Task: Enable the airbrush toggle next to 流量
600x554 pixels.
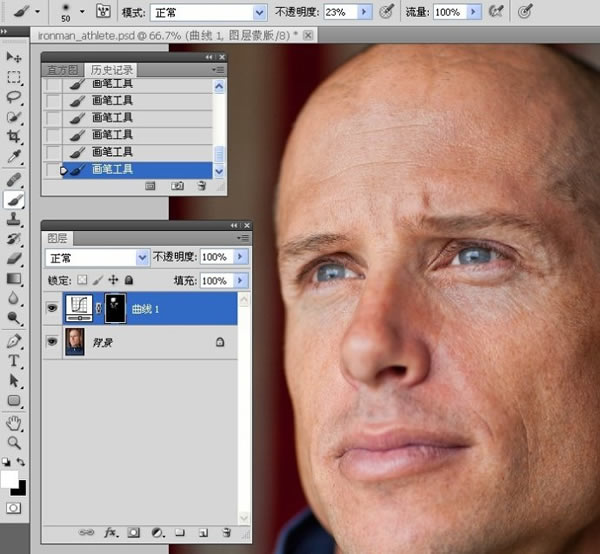Action: [495, 12]
